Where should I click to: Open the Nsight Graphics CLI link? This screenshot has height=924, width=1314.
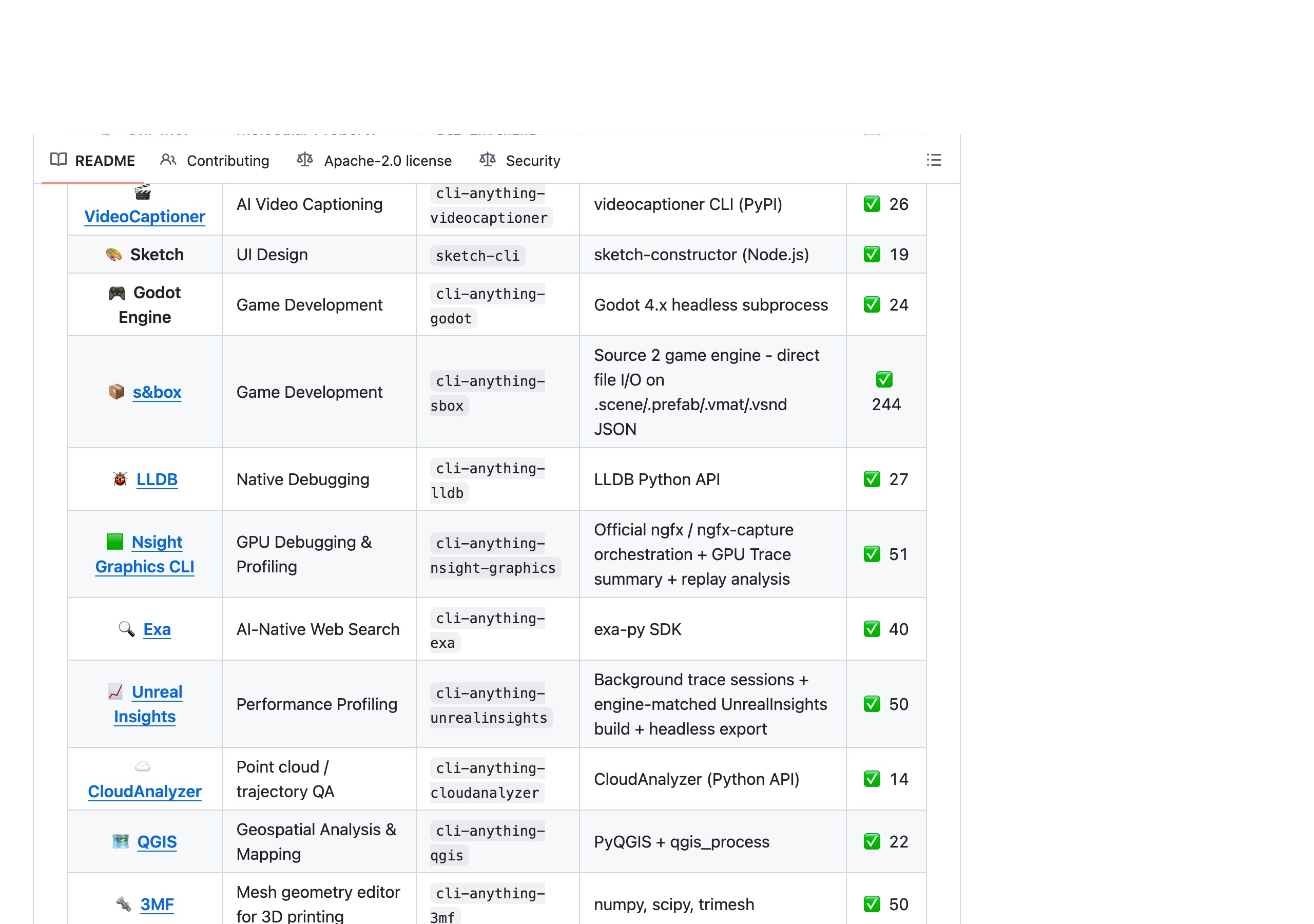coord(145,554)
